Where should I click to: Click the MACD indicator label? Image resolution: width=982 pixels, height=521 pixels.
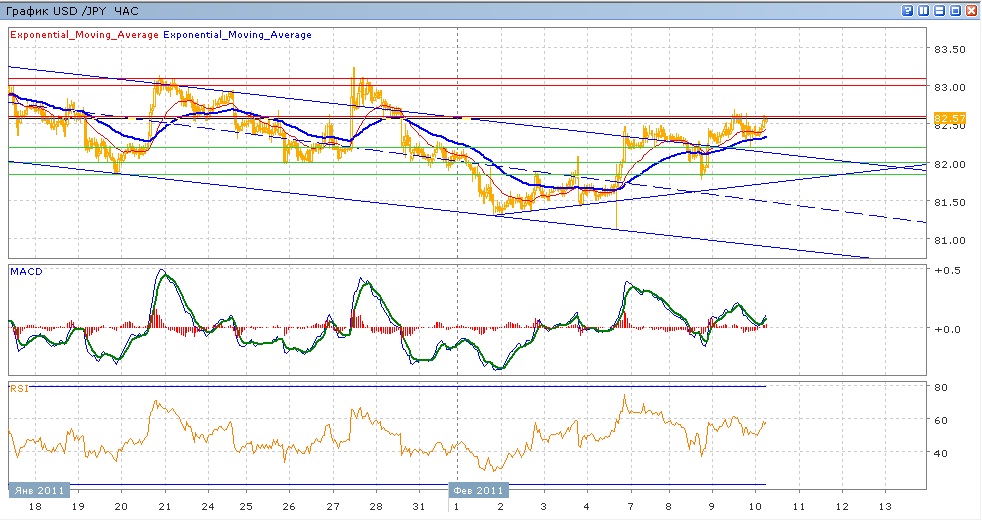pyautogui.click(x=24, y=272)
